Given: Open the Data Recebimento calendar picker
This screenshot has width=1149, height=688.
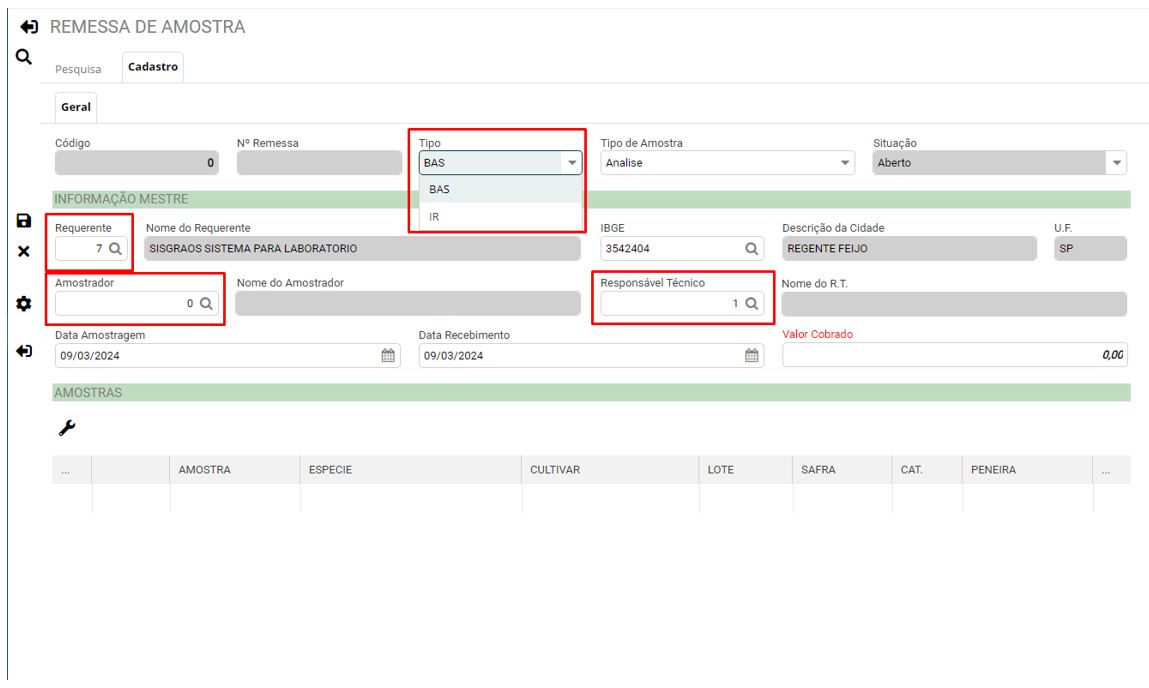Looking at the screenshot, I should (x=752, y=356).
